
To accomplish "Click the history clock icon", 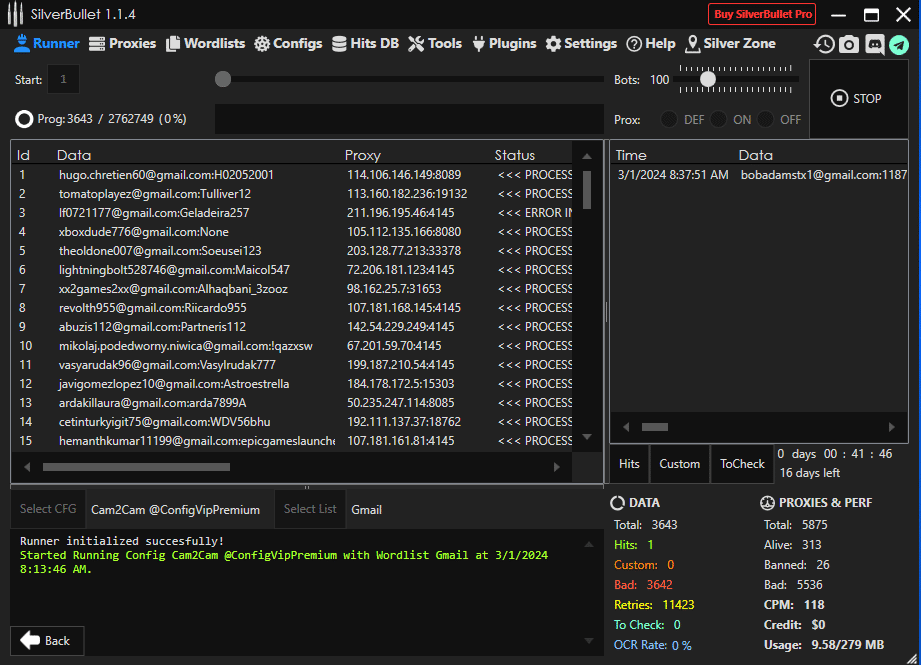I will tap(824, 44).
